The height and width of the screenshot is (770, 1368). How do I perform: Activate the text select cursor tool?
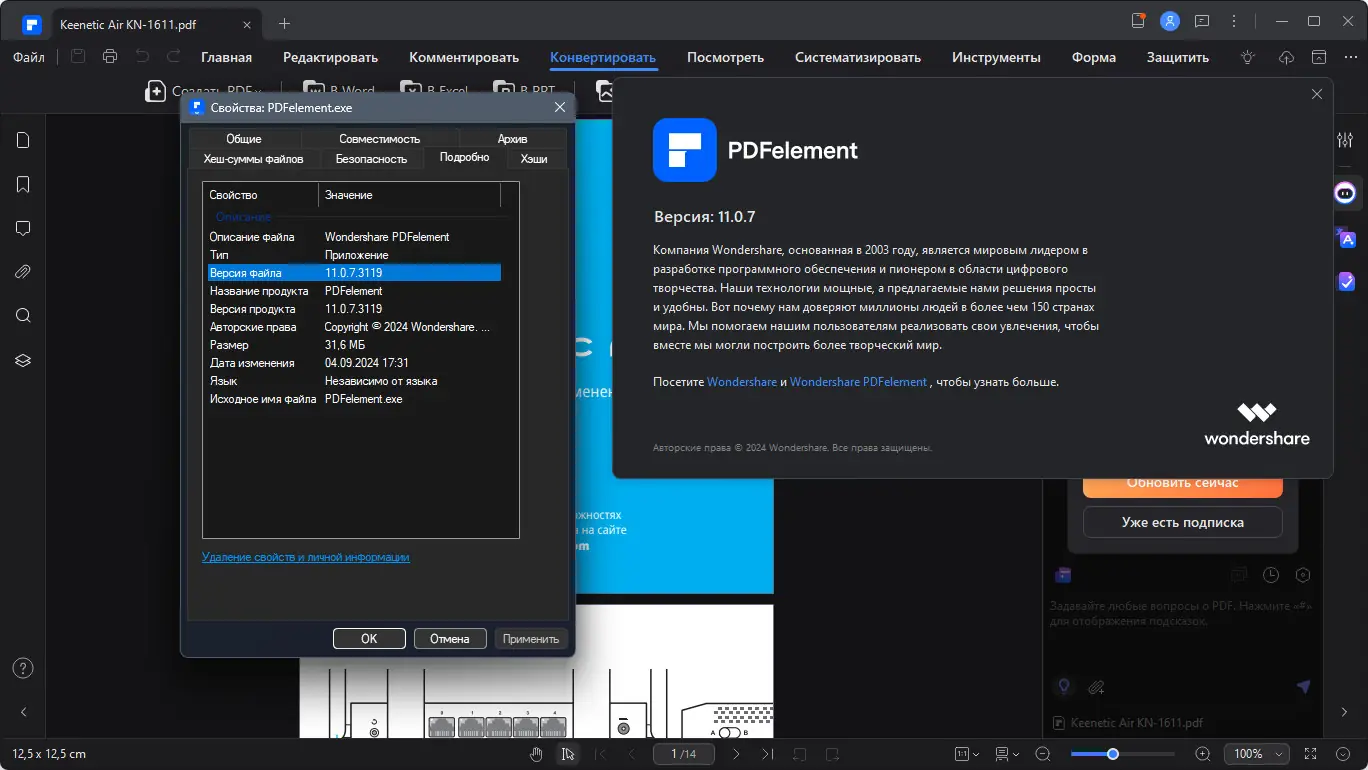568,754
